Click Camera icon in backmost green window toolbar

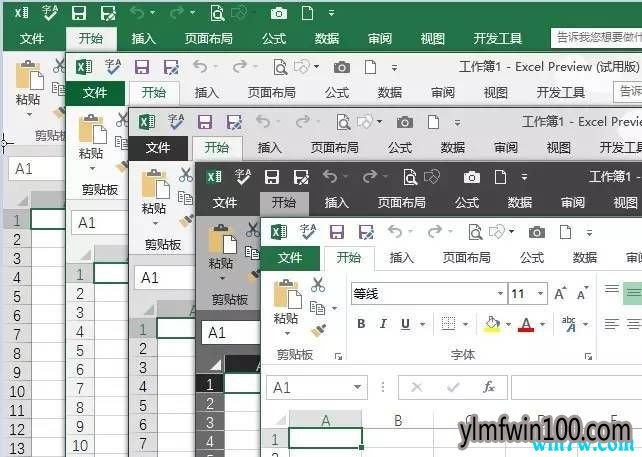tap(279, 14)
